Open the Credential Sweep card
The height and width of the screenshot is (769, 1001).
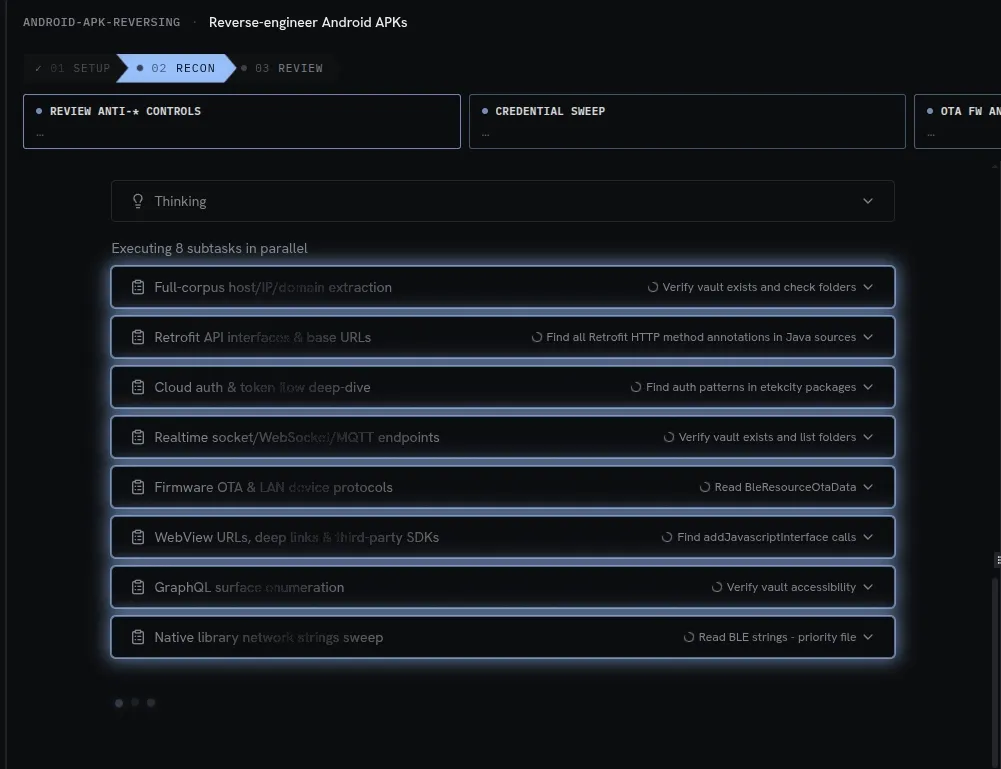[x=687, y=121]
